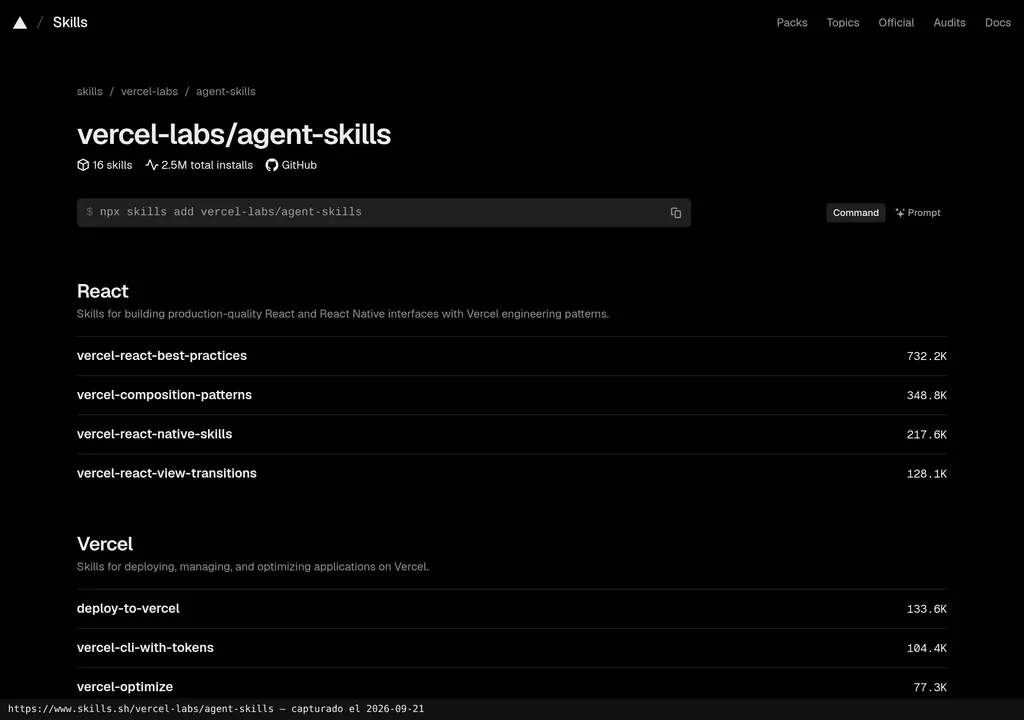1024x720 pixels.
Task: Click the React section heading
Action: (103, 291)
